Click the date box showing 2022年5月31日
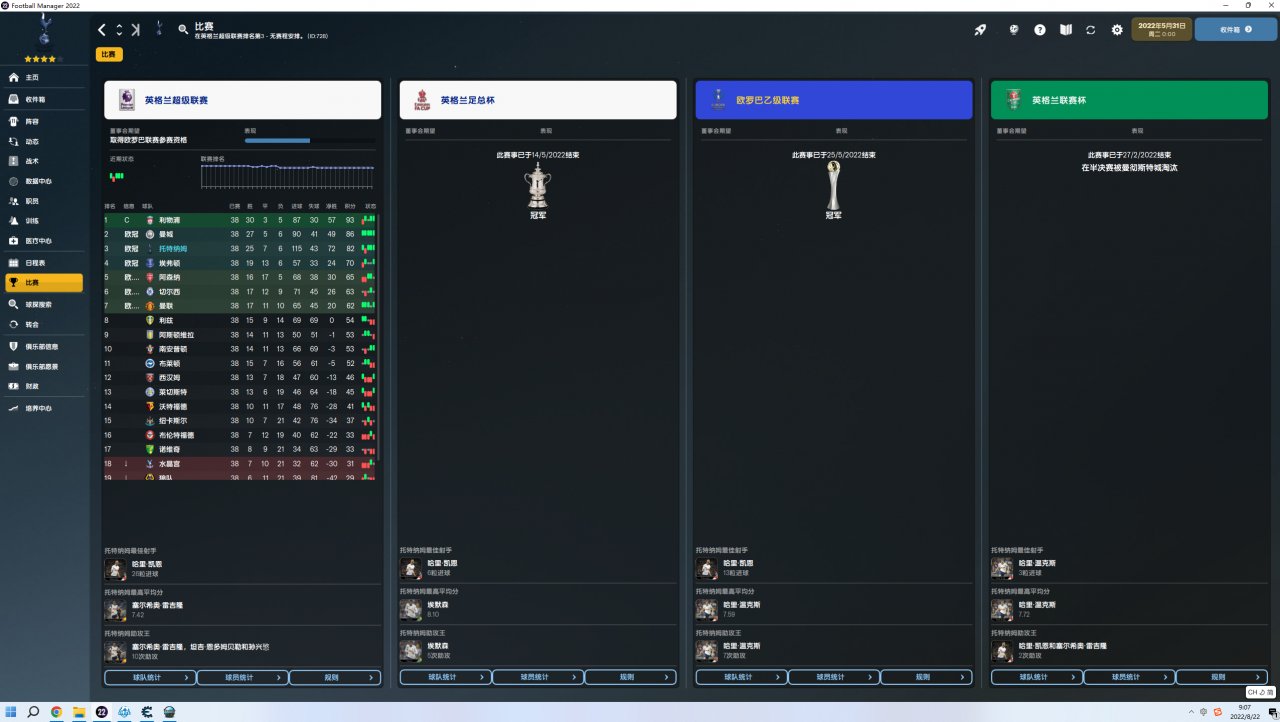Viewport: 1280px width, 722px height. pyautogui.click(x=1162, y=29)
